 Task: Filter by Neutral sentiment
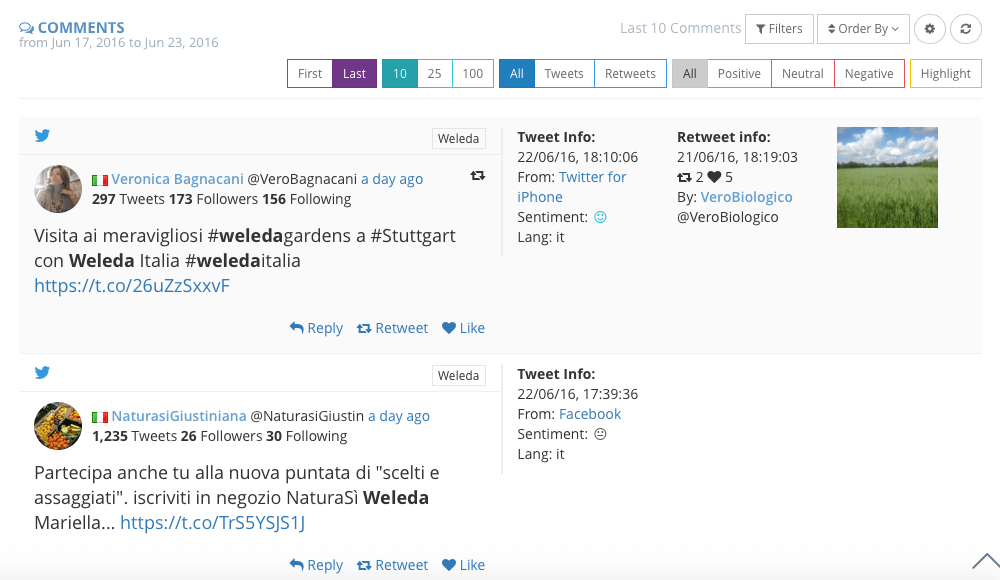(x=803, y=73)
